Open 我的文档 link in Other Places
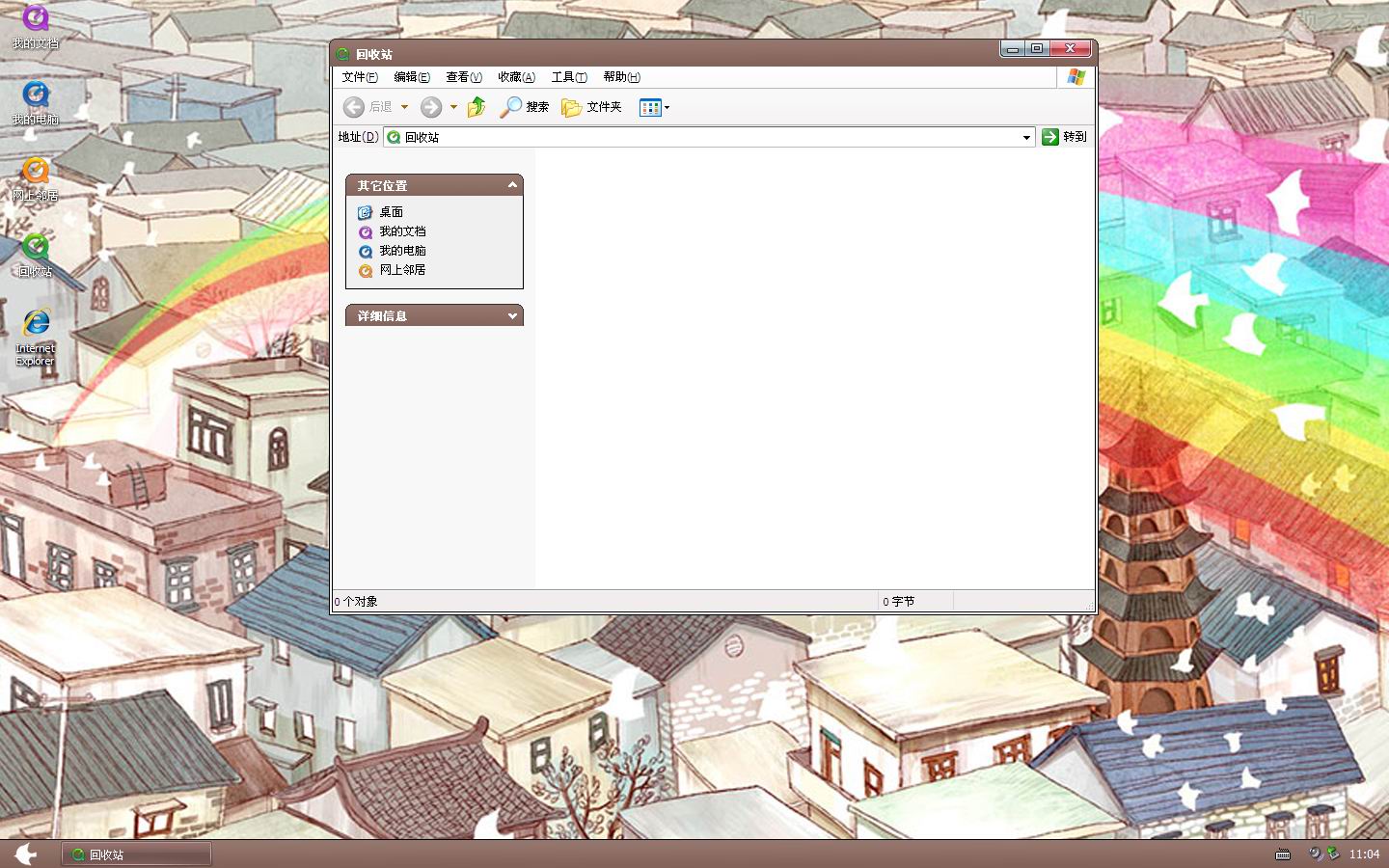This screenshot has height=868, width=1389. click(x=402, y=231)
